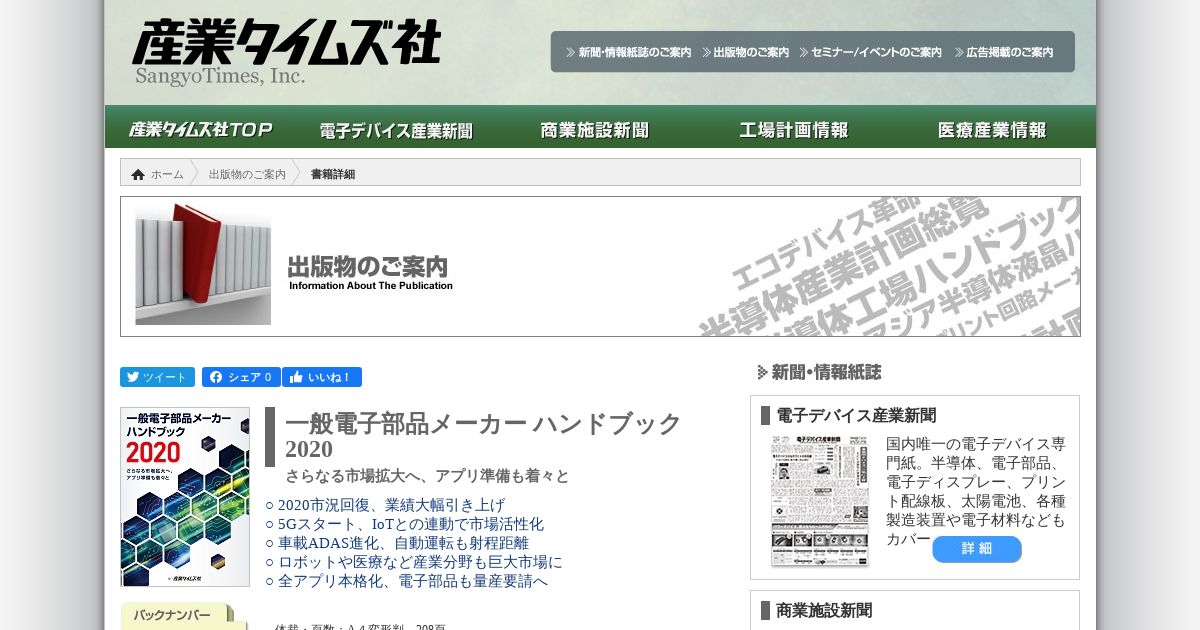Screen dimensions: 1200x630
Task: Click the blue 詳細 button
Action: [977, 549]
